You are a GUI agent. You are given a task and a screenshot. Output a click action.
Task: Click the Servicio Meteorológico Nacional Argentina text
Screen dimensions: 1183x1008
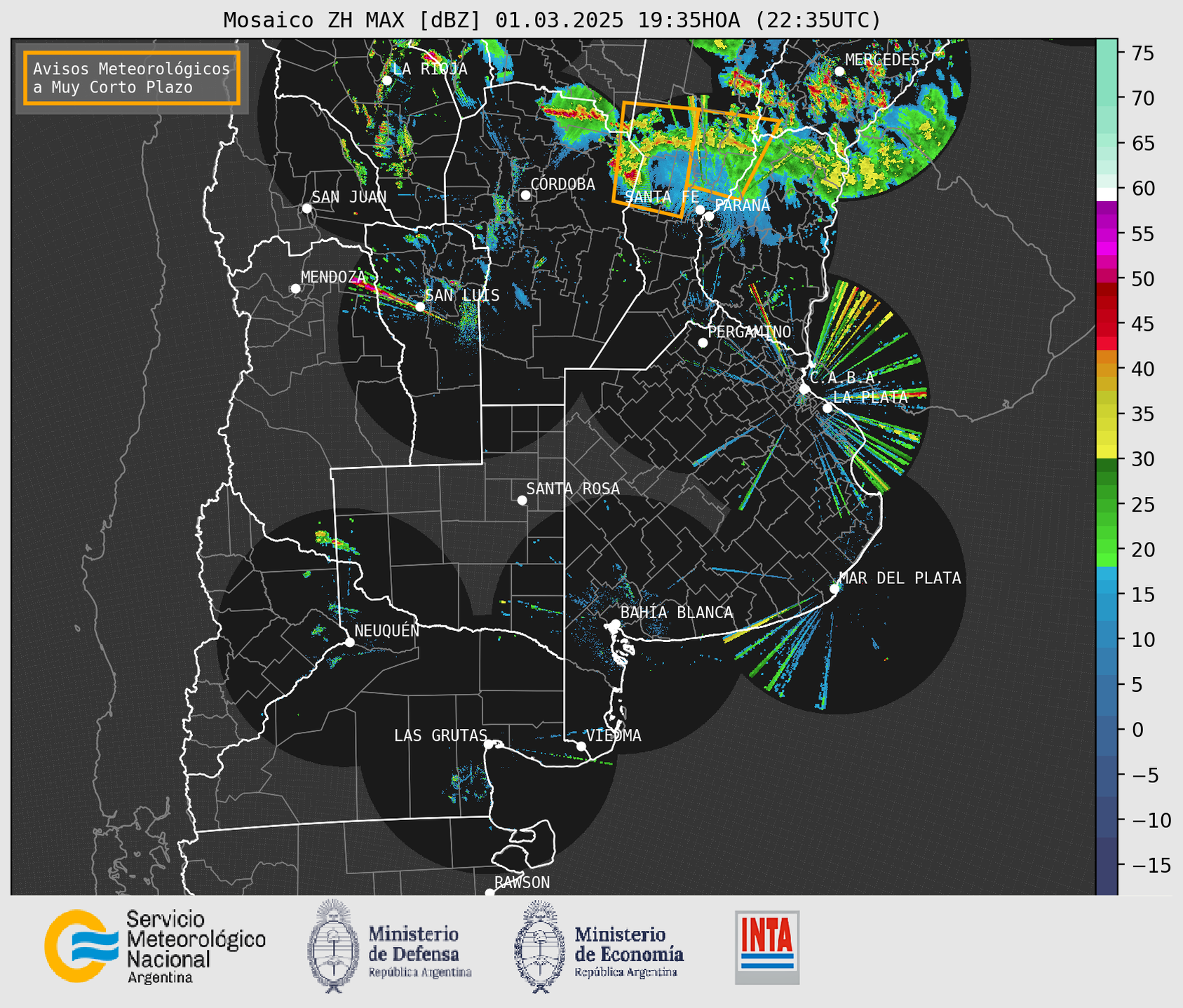(x=196, y=947)
